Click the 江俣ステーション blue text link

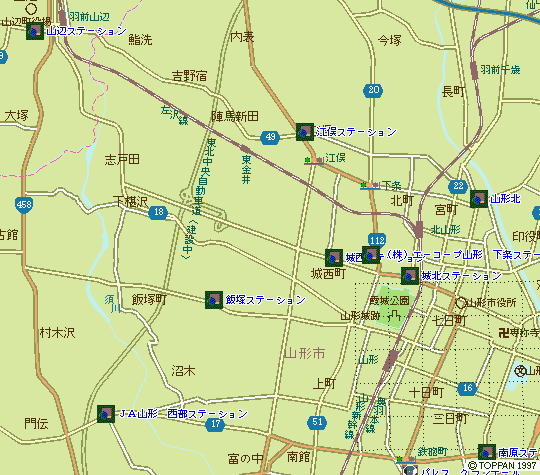point(356,132)
